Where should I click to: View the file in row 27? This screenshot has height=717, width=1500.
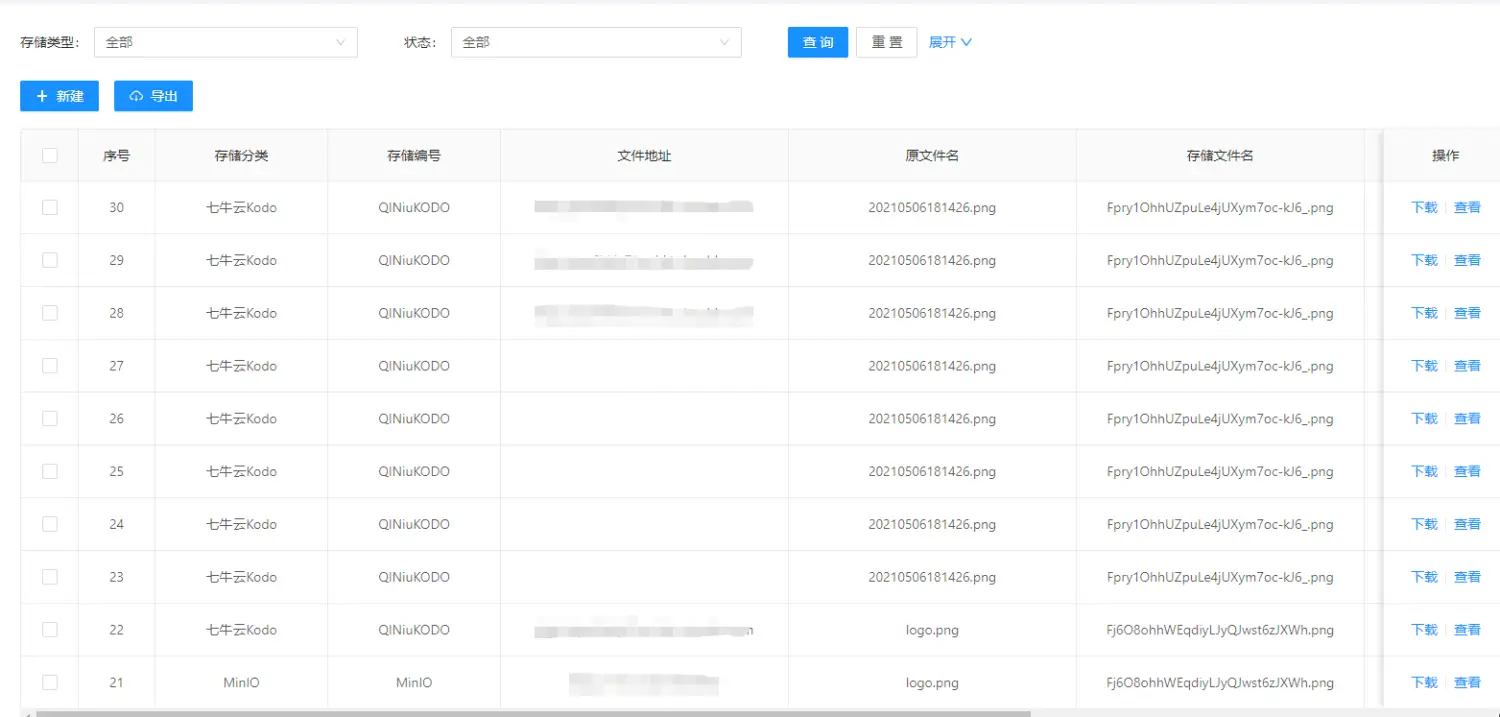(1467, 366)
